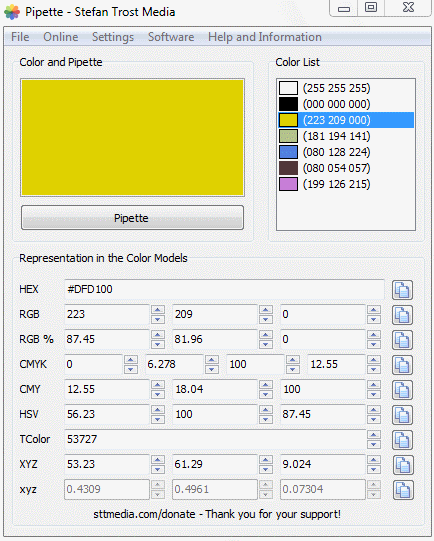434x541 pixels.
Task: Open the File menu
Action: click(20, 37)
